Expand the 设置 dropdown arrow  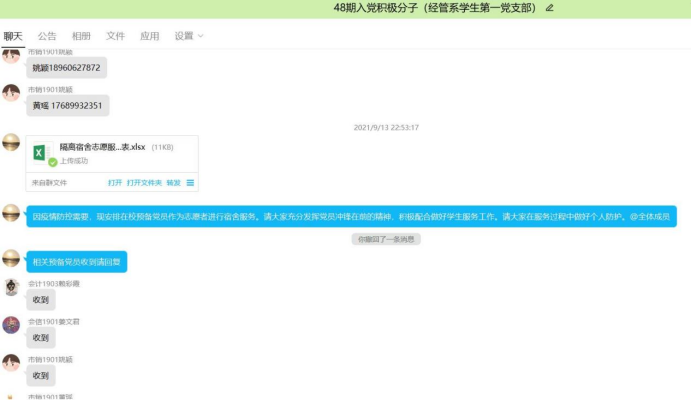coord(200,36)
